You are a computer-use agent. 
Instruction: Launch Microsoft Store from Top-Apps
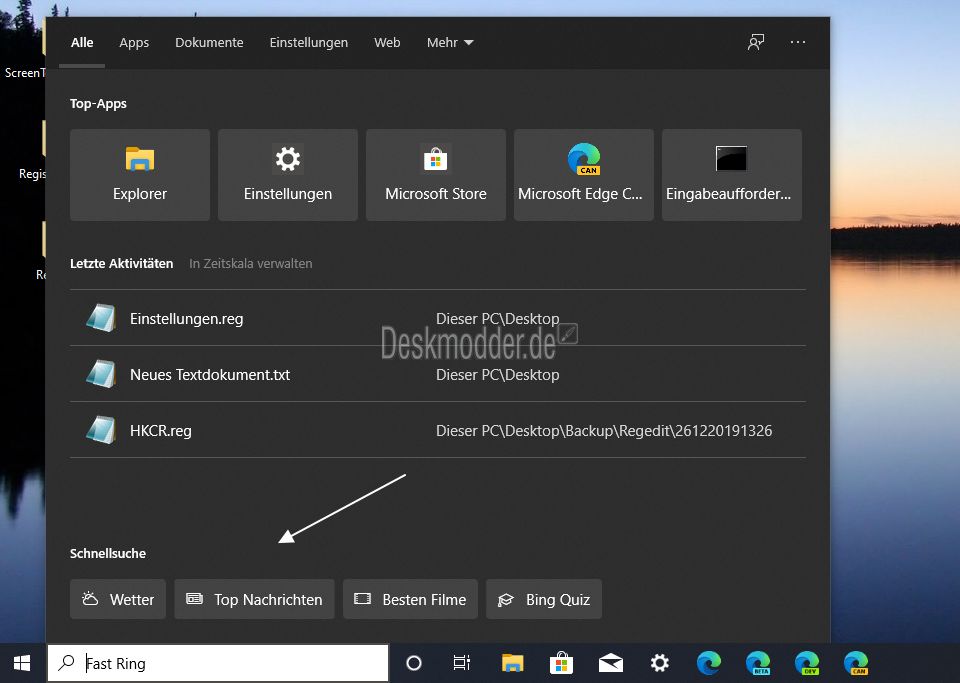coord(436,174)
